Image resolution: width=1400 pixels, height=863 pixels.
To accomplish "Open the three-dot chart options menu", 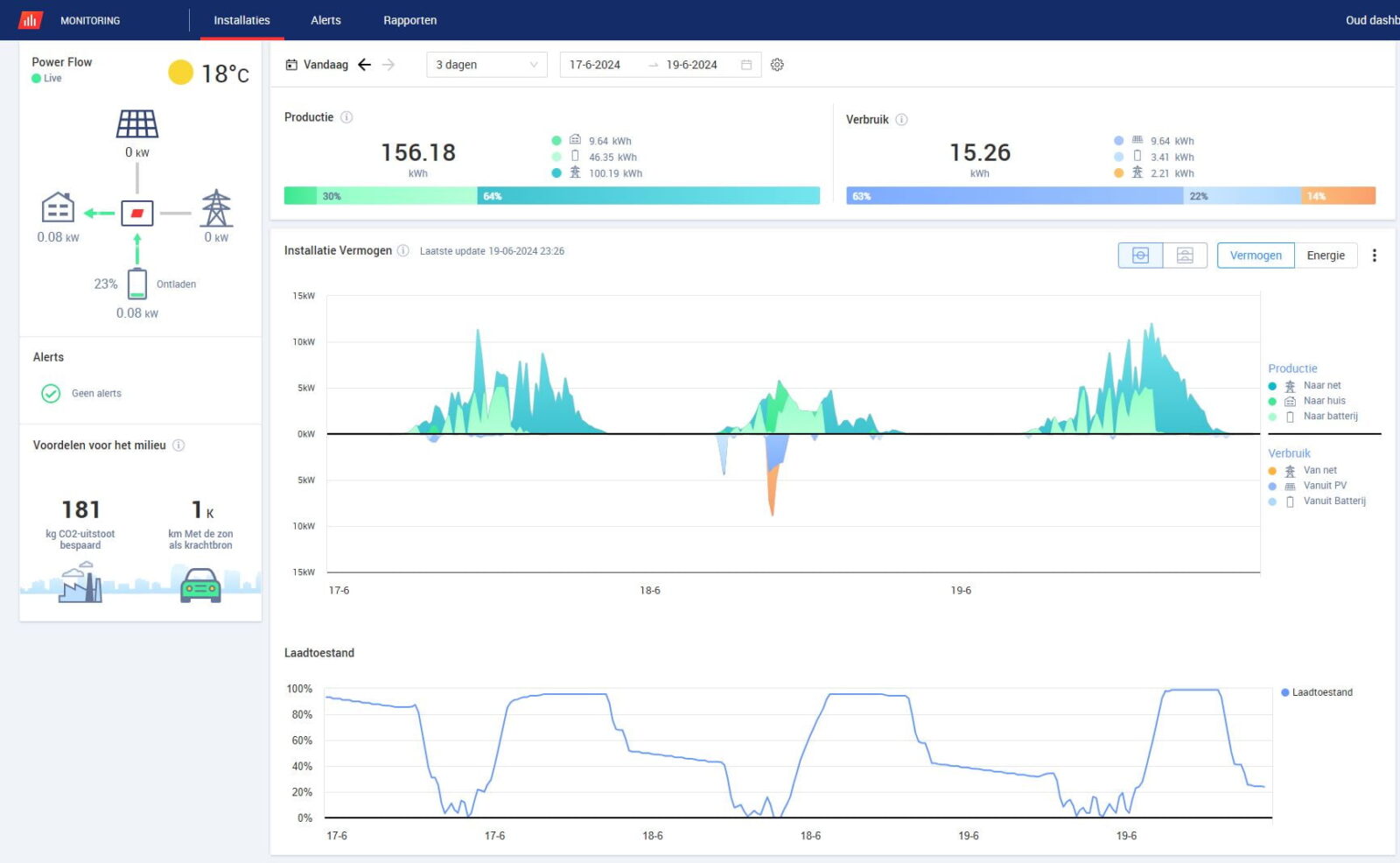I will pyautogui.click(x=1374, y=256).
